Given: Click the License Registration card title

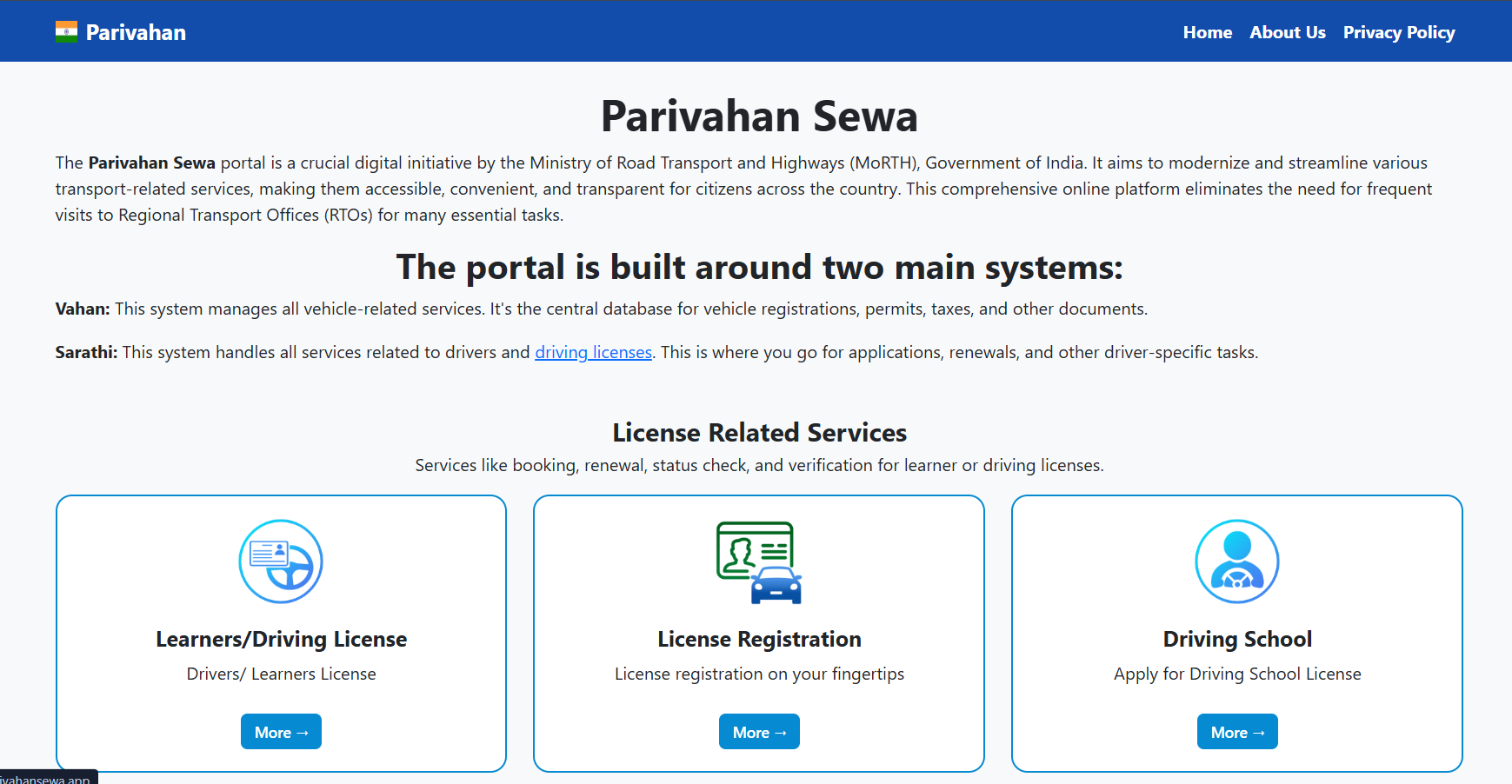Looking at the screenshot, I should click(x=759, y=639).
